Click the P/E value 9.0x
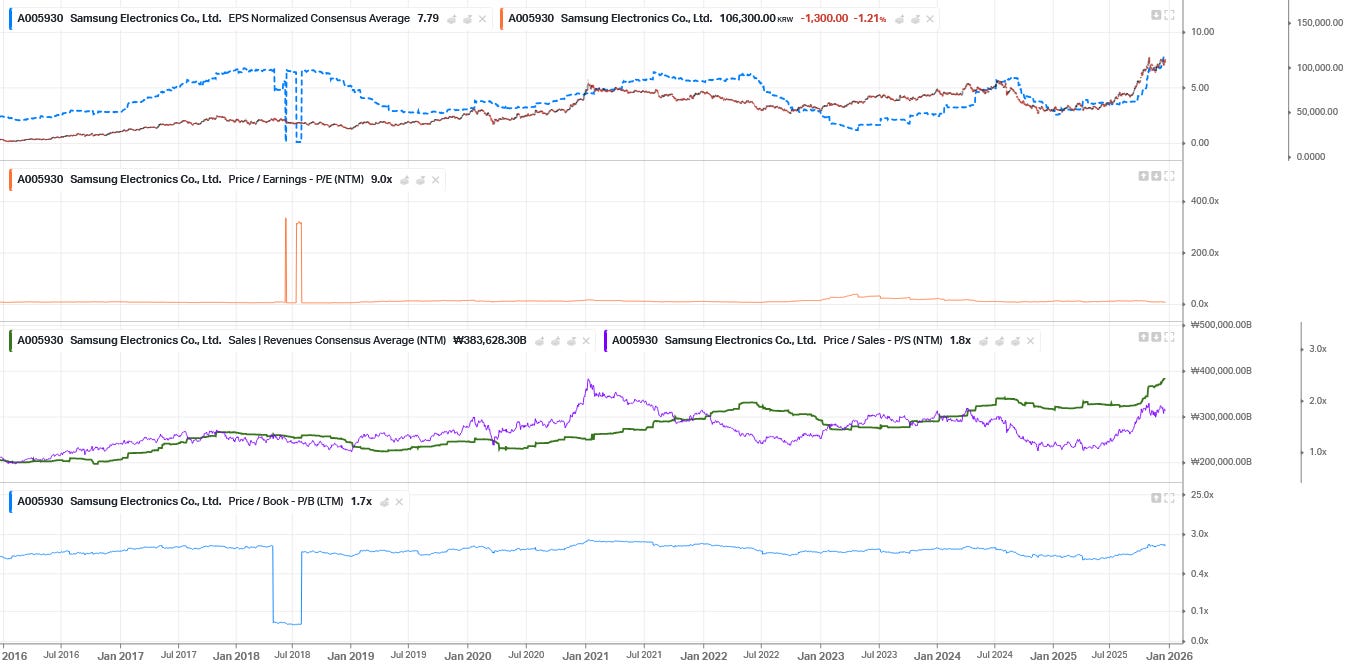 [381, 180]
